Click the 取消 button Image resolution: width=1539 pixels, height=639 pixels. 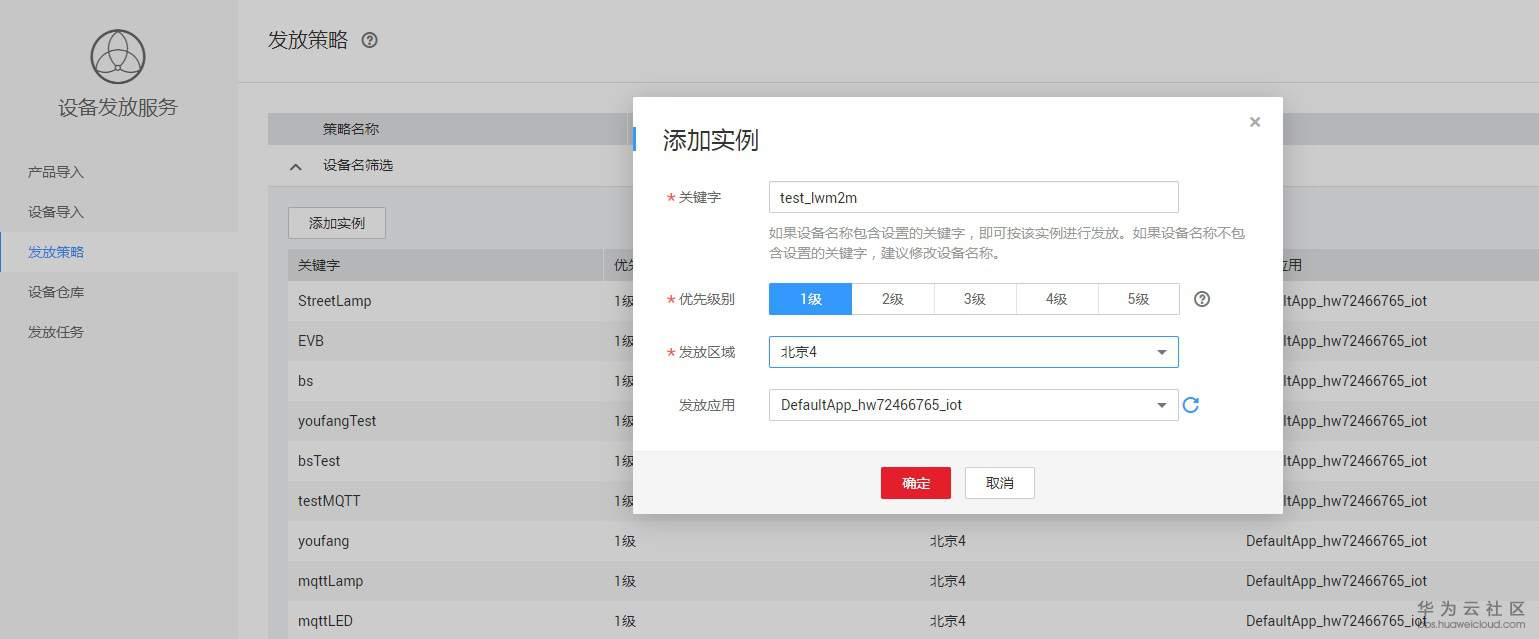1000,483
